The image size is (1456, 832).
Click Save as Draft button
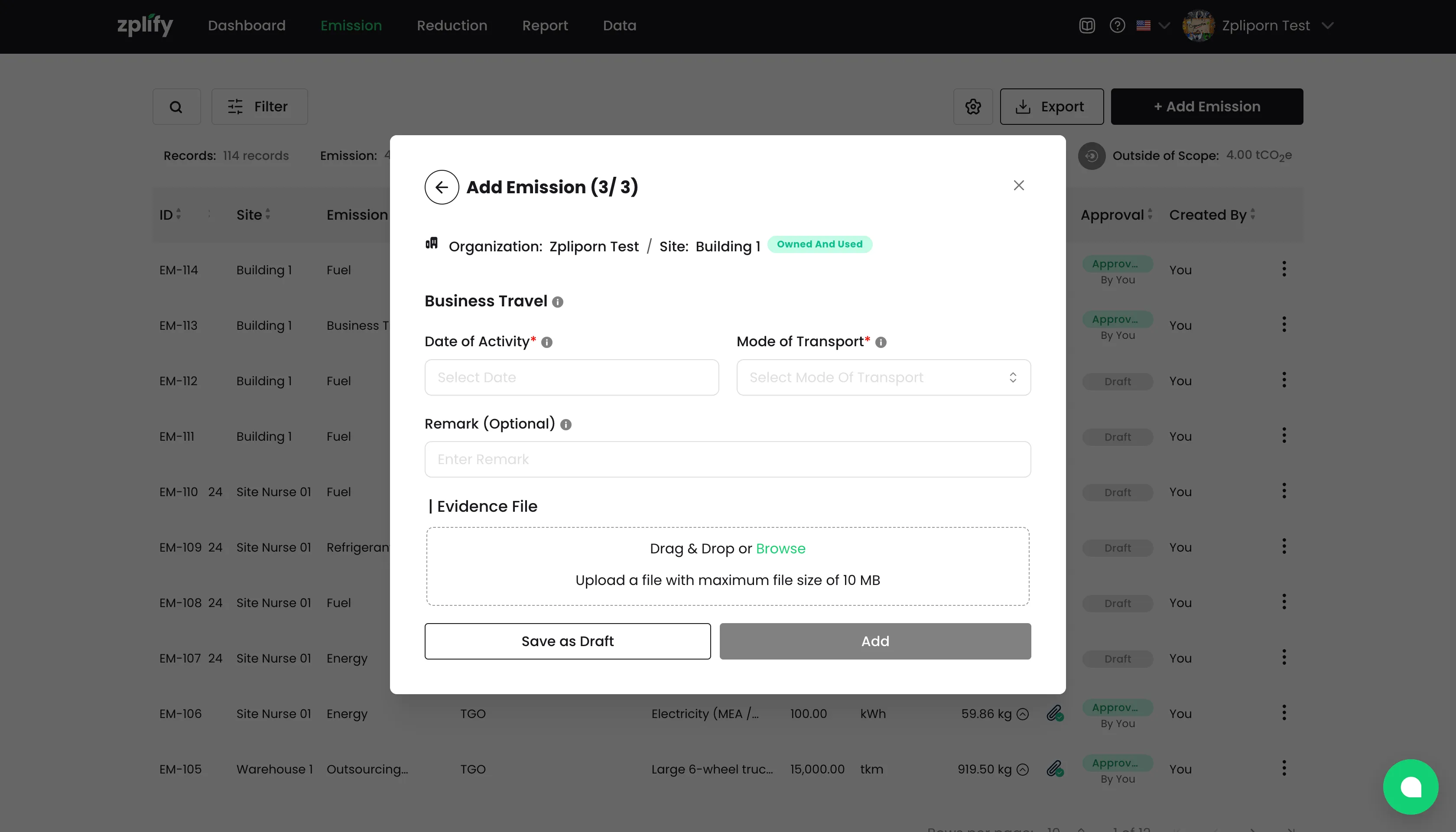click(567, 641)
